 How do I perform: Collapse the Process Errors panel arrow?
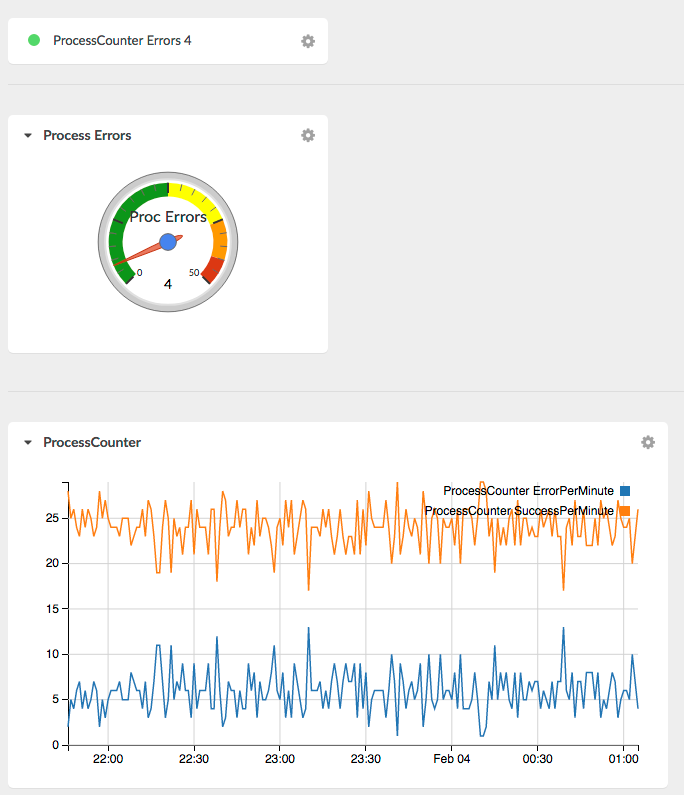click(x=28, y=135)
